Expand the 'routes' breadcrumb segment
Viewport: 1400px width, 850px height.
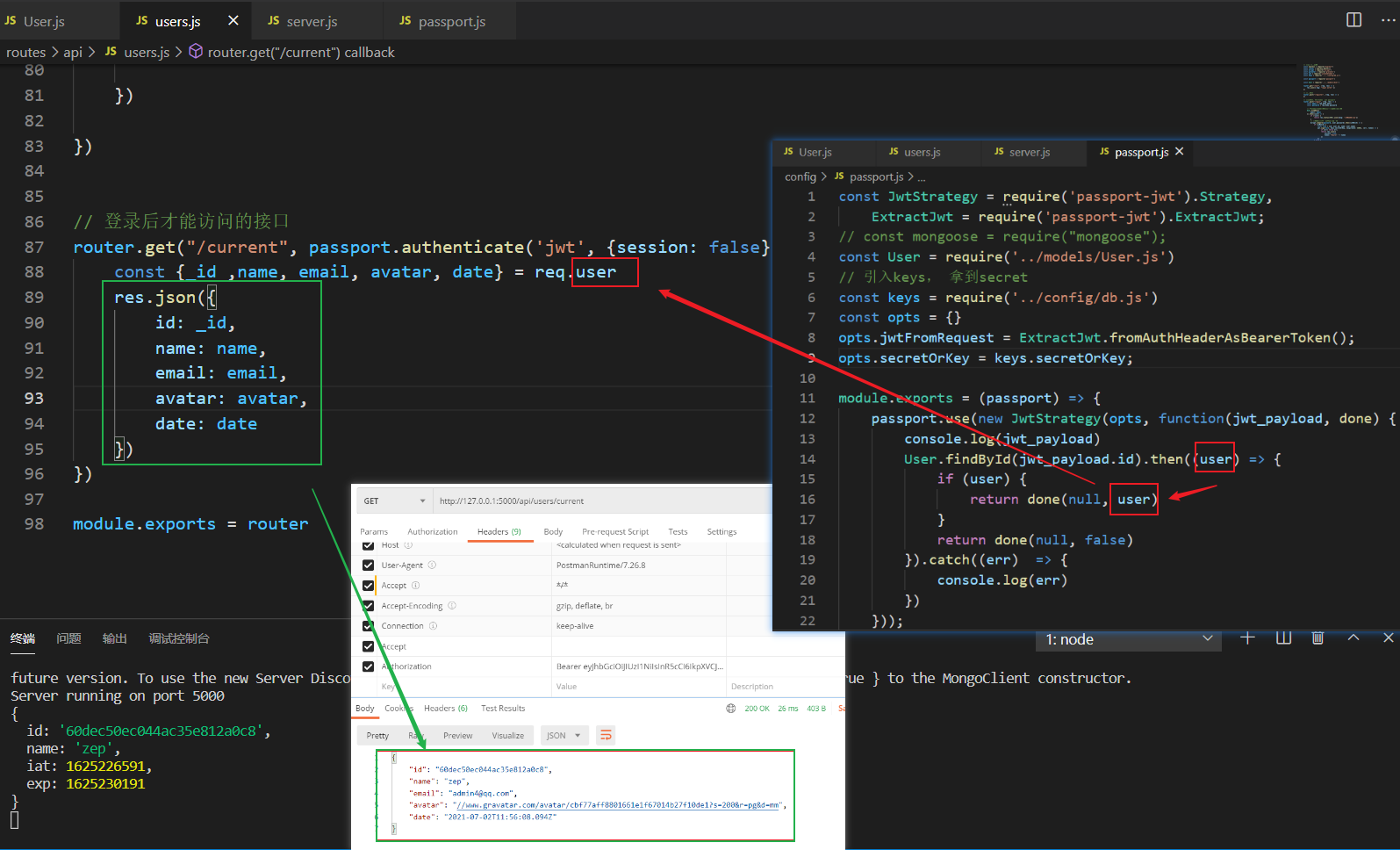pyautogui.click(x=25, y=52)
